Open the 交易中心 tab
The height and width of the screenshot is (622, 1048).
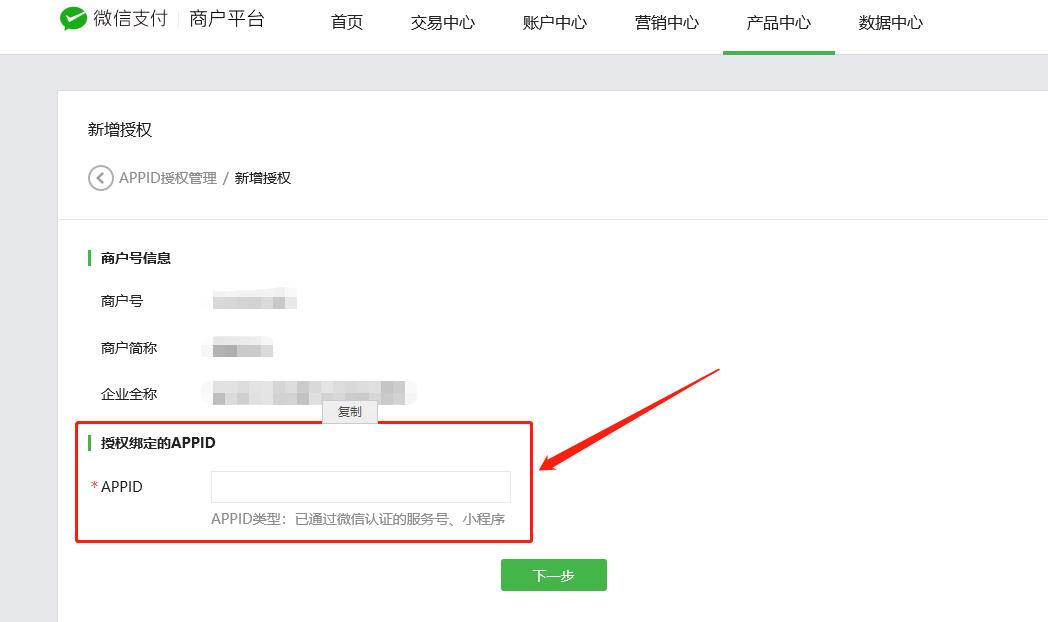(442, 23)
